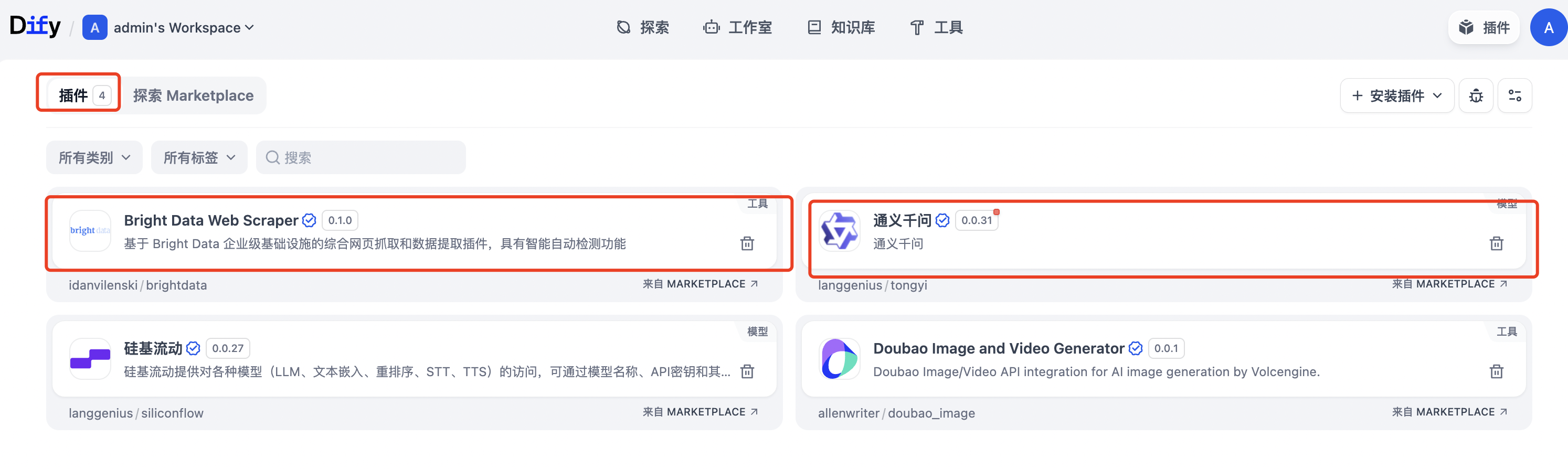Image resolution: width=1568 pixels, height=469 pixels.
Task: Open admin's Workspace dropdown
Action: [x=183, y=27]
